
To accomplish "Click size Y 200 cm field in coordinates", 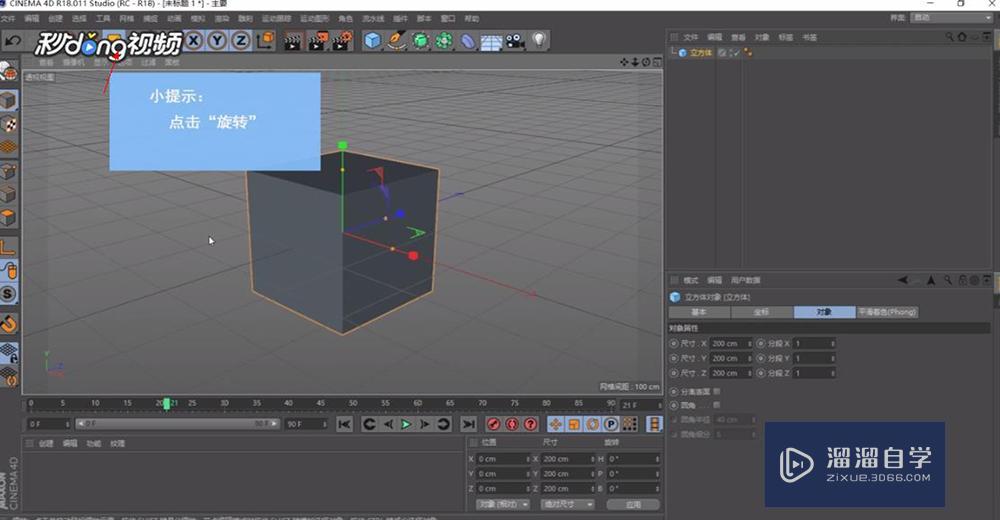I will click(x=568, y=473).
